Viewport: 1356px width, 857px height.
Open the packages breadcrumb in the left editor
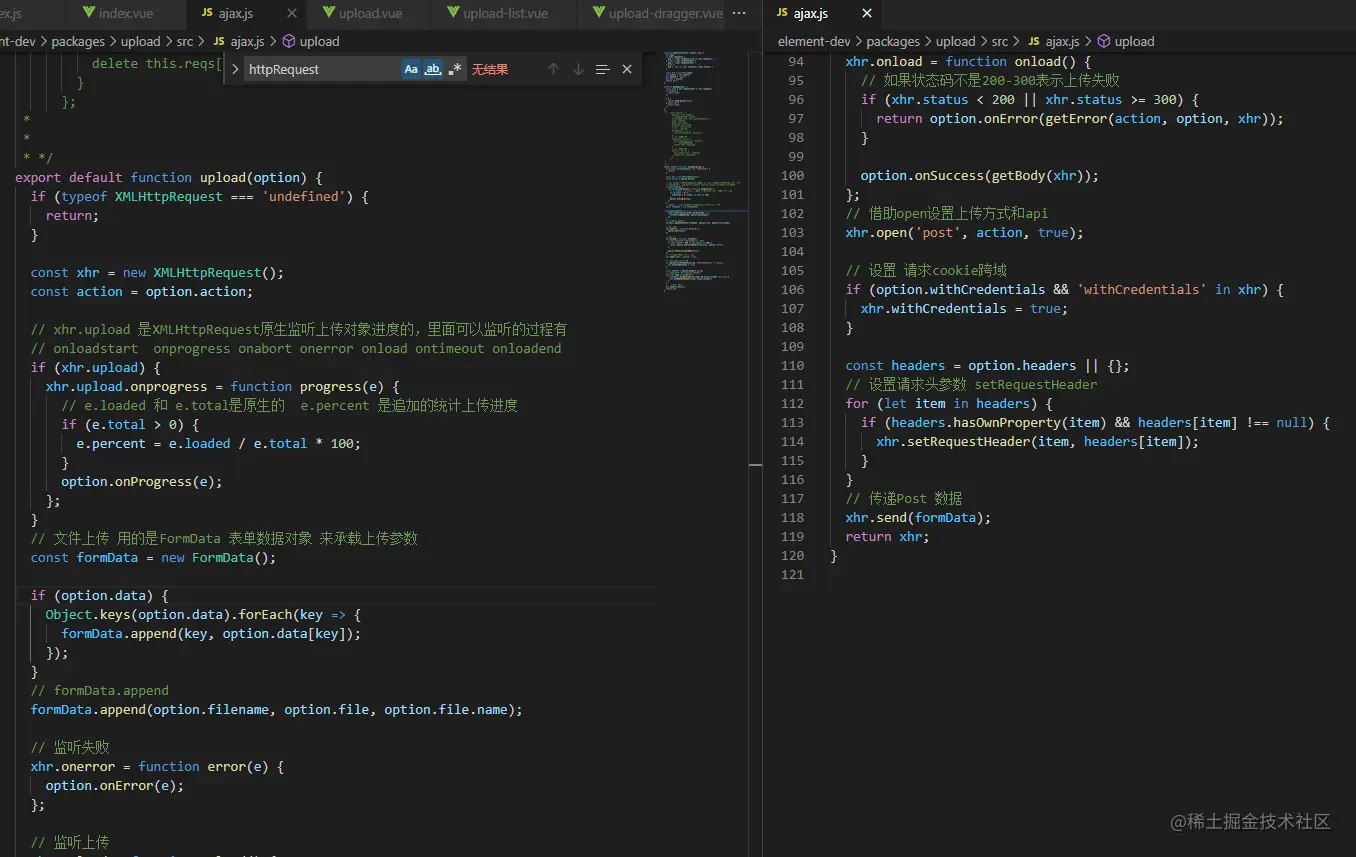pyautogui.click(x=78, y=41)
